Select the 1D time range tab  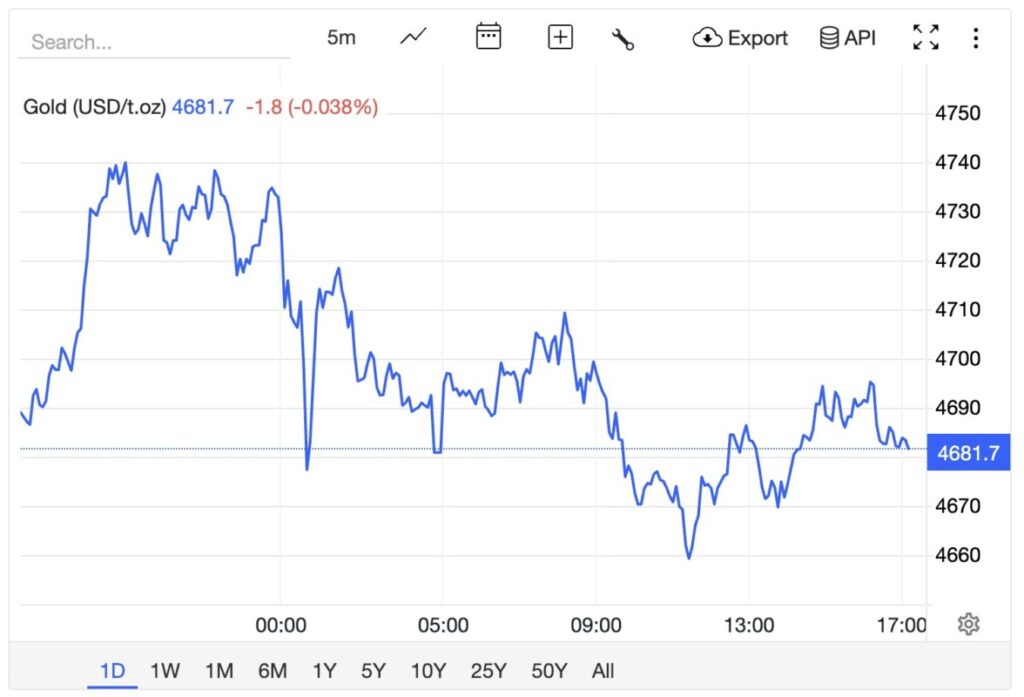click(x=112, y=670)
